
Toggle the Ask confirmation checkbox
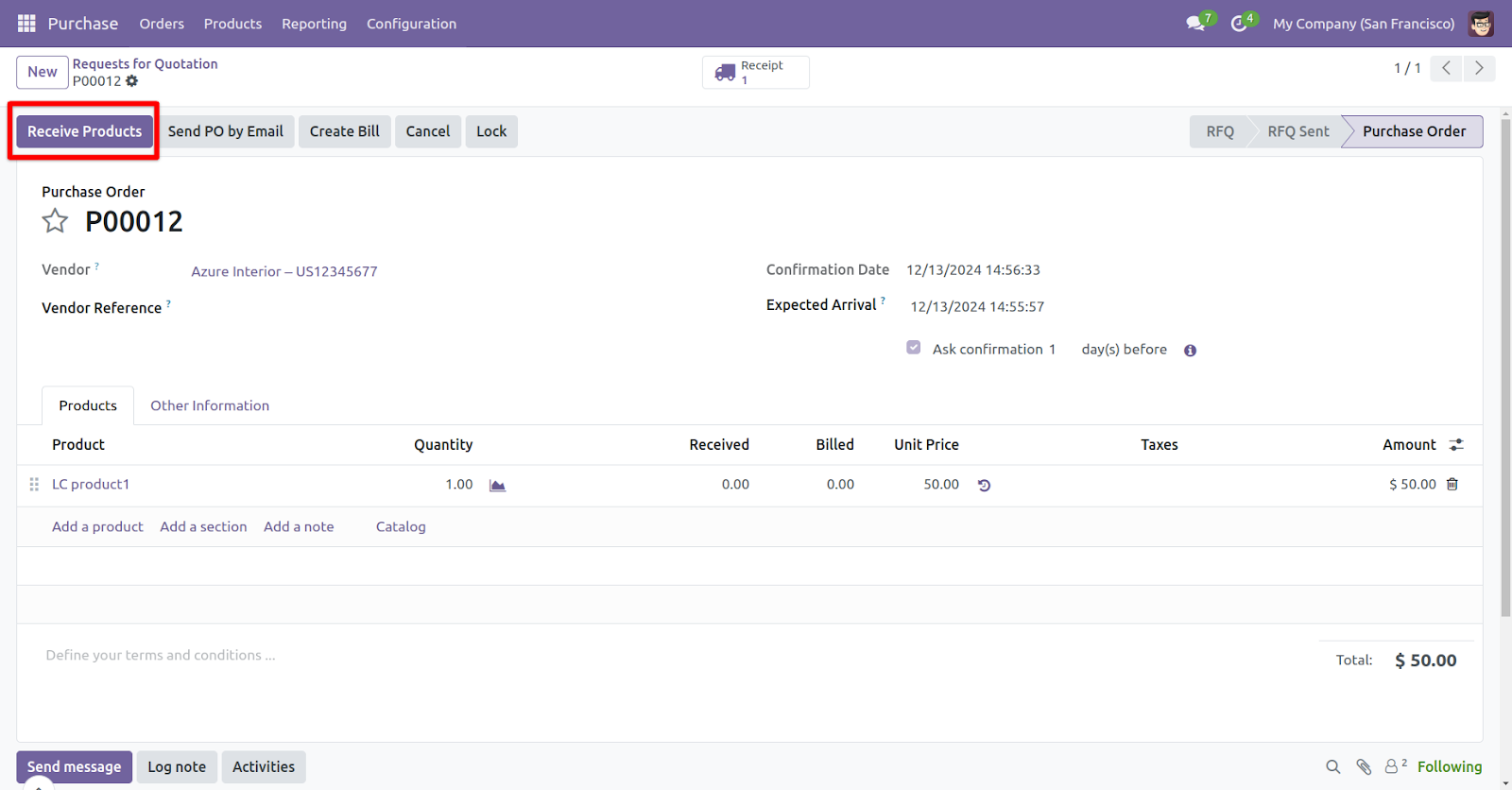pyautogui.click(x=914, y=348)
